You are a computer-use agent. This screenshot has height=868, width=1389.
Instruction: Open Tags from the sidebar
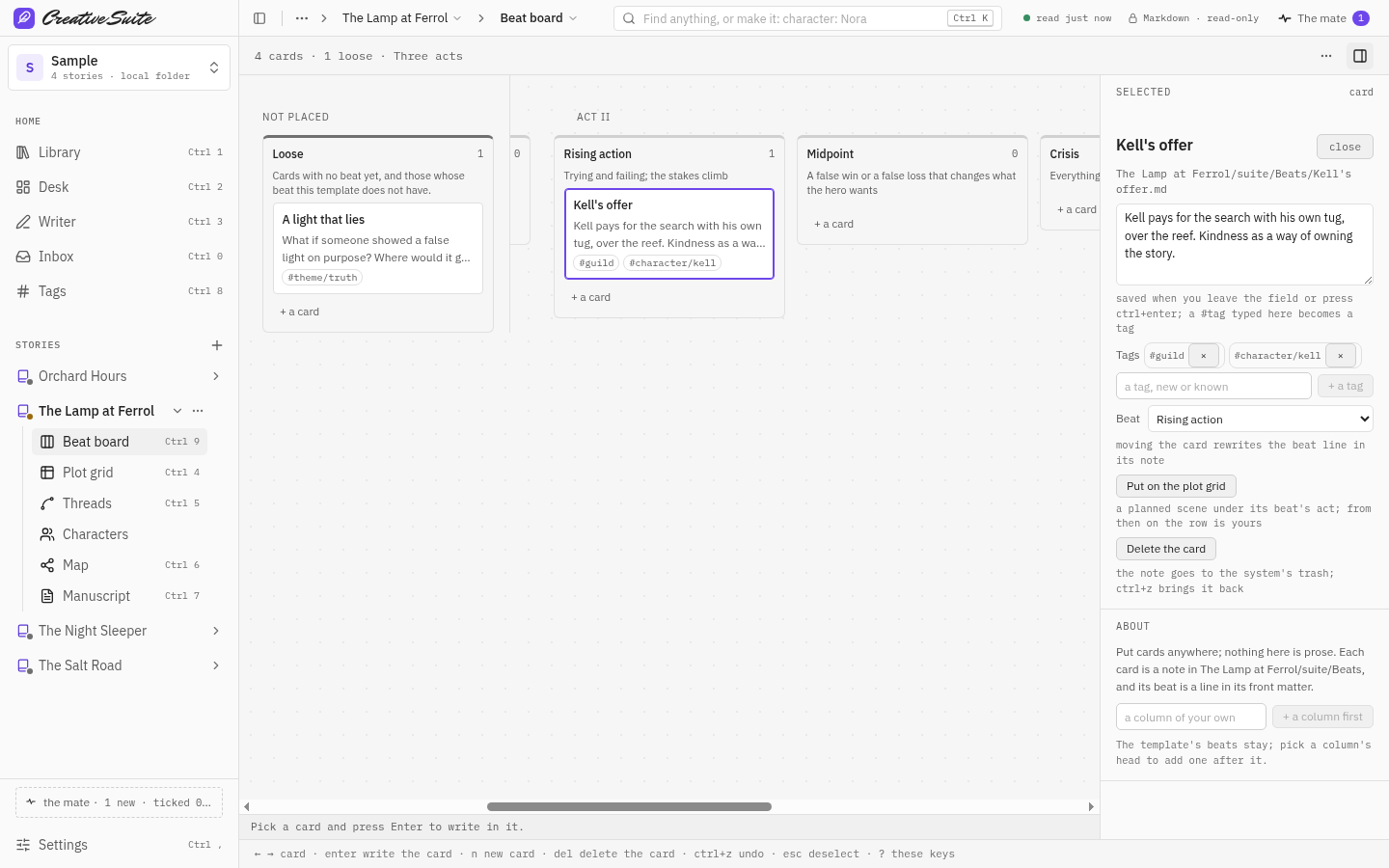click(x=119, y=291)
